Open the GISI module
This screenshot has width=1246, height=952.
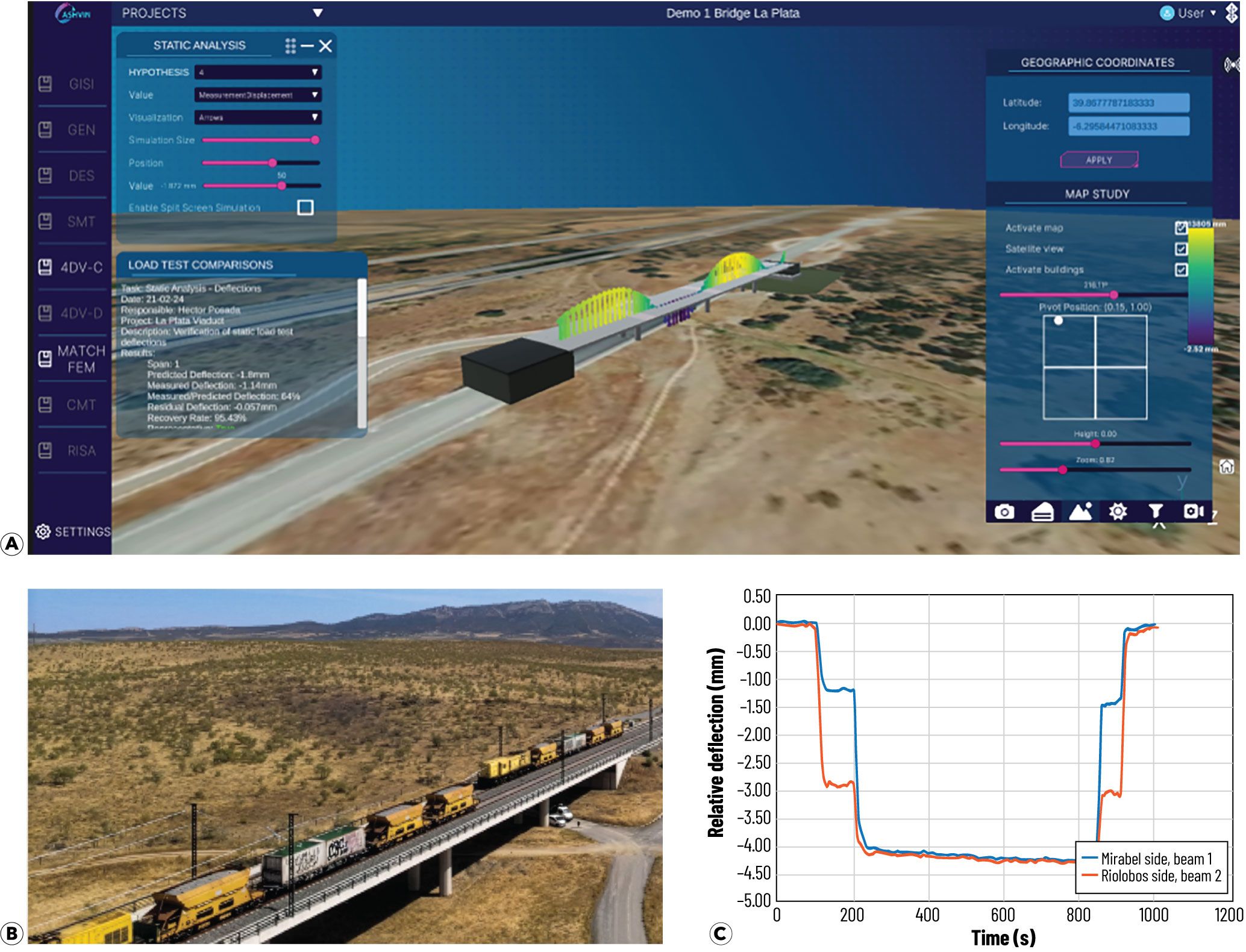[81, 84]
